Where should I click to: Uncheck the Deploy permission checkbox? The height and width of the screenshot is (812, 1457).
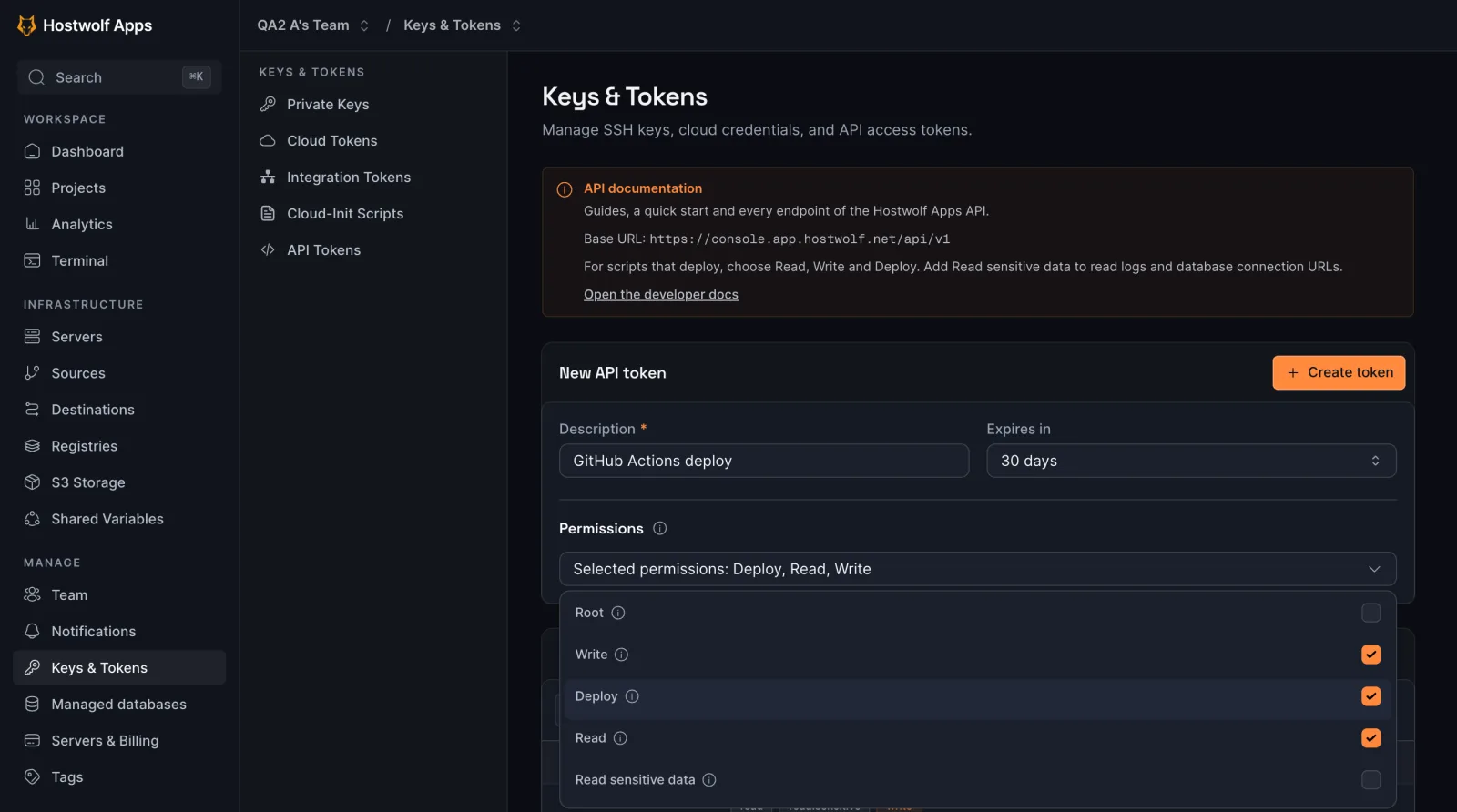(1370, 696)
